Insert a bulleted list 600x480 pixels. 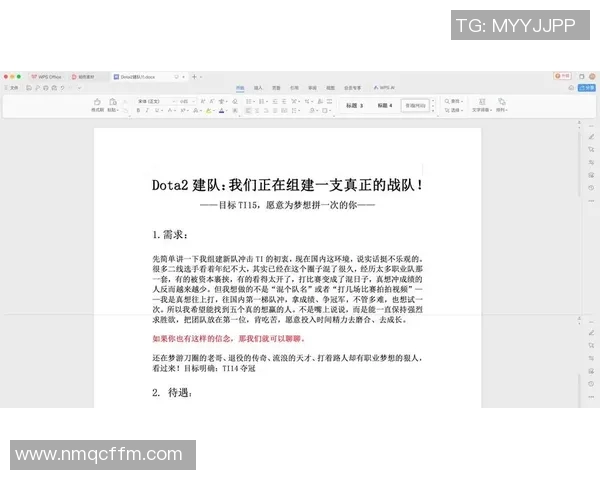point(248,101)
